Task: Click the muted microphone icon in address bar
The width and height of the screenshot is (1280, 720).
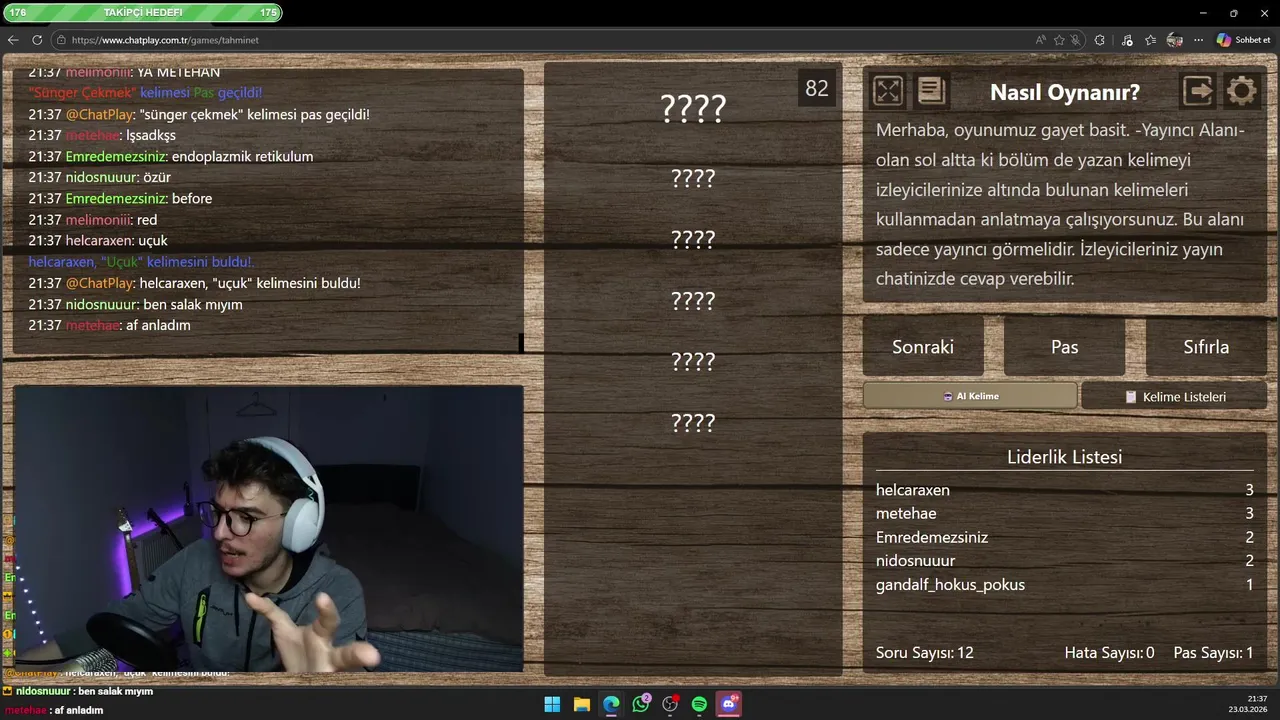Action: (x=1075, y=40)
